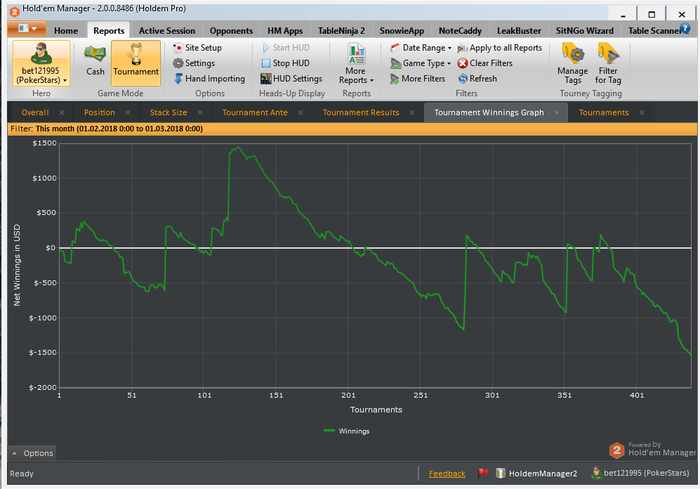
Task: Click the Winnings legend entry
Action: (x=346, y=431)
